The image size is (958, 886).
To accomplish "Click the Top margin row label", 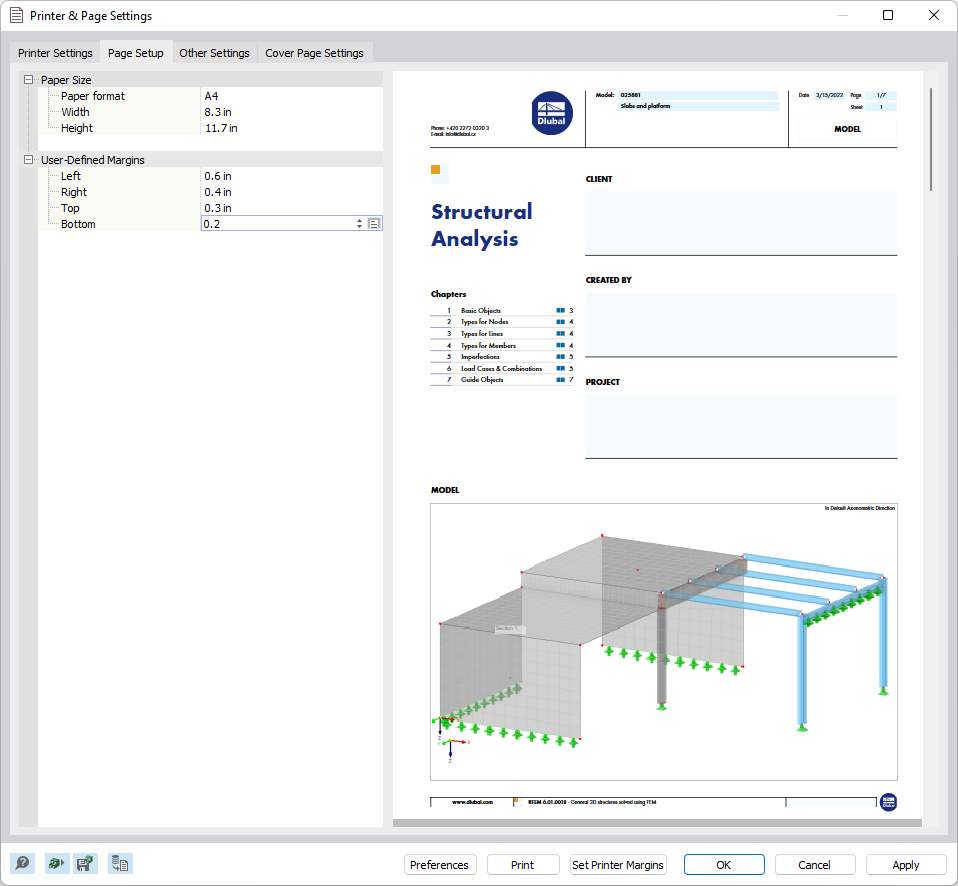I will (70, 208).
